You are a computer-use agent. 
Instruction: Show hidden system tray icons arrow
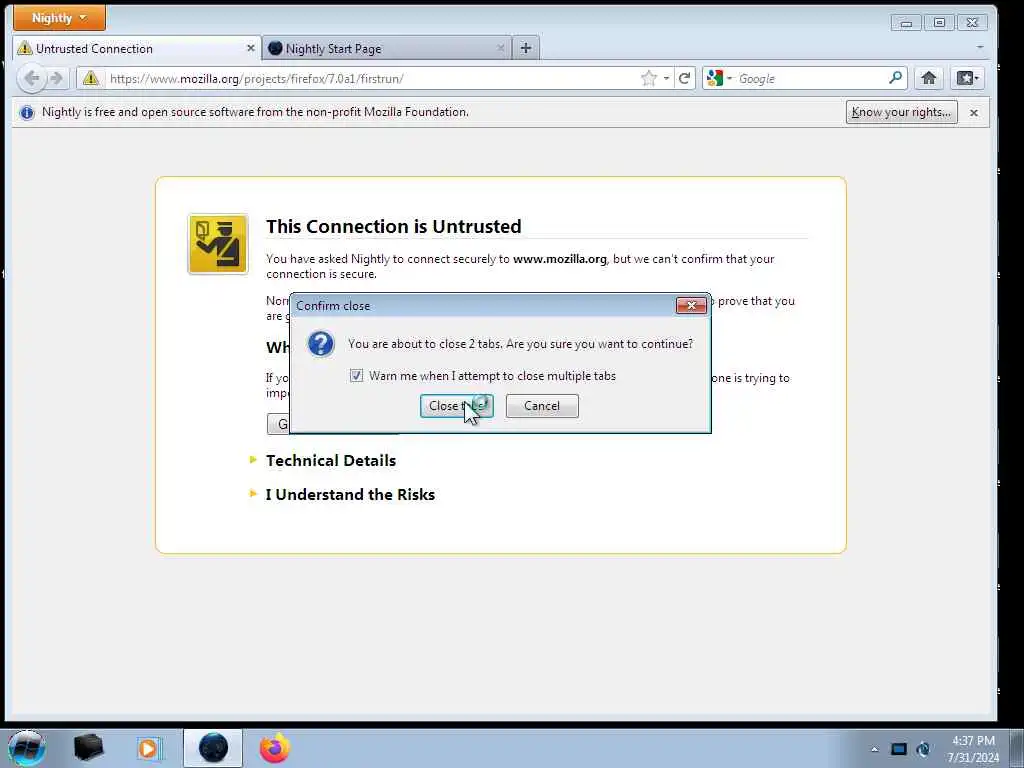(x=874, y=749)
